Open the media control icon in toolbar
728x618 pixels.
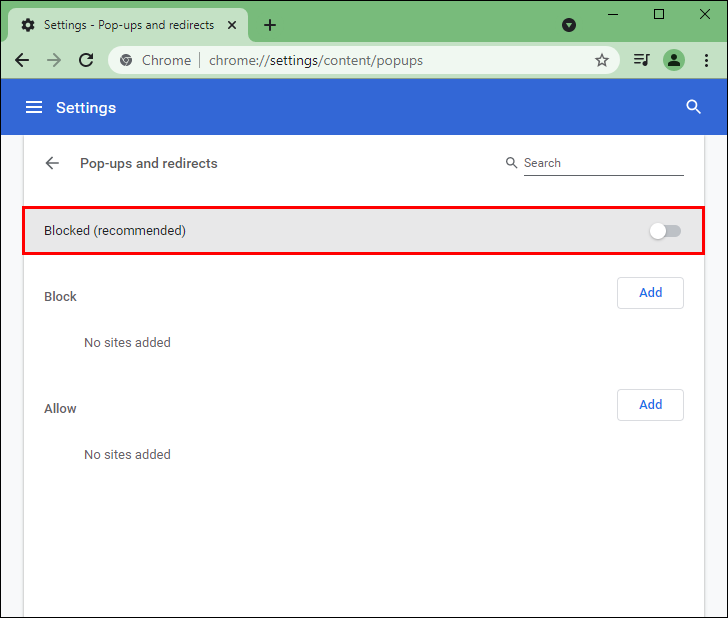point(641,60)
